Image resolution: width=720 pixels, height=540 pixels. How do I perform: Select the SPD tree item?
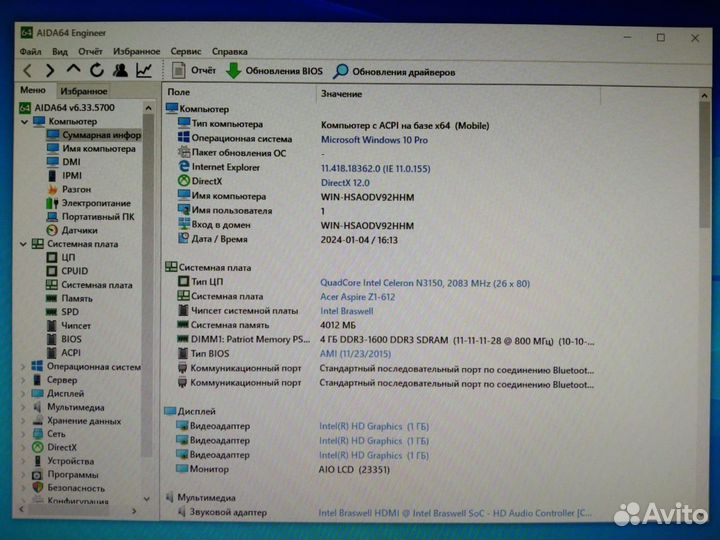coord(63,312)
